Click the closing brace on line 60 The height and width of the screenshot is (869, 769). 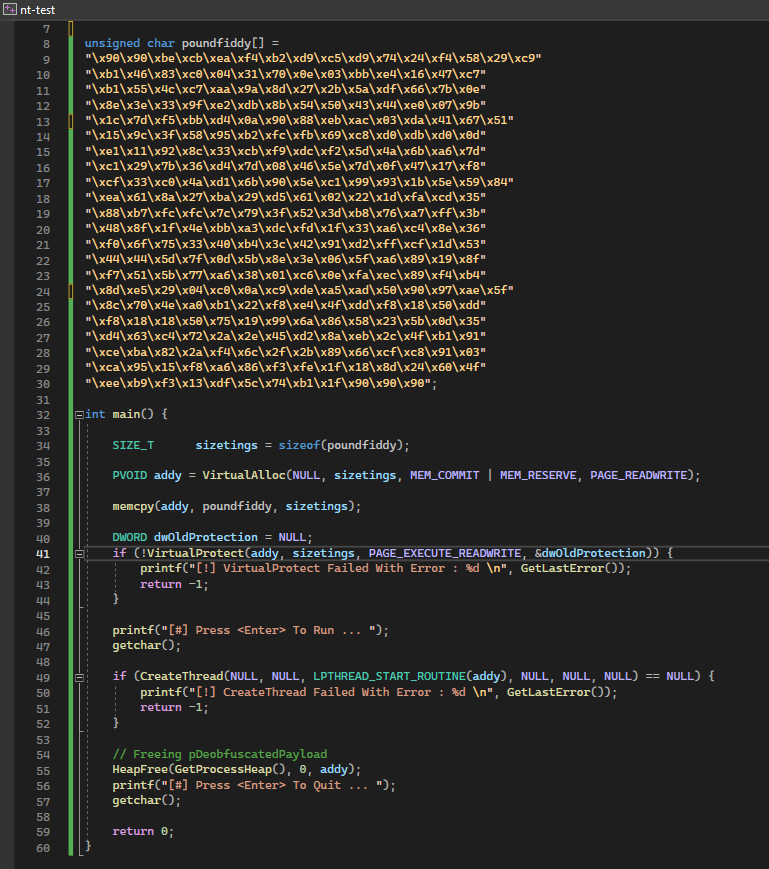(88, 846)
